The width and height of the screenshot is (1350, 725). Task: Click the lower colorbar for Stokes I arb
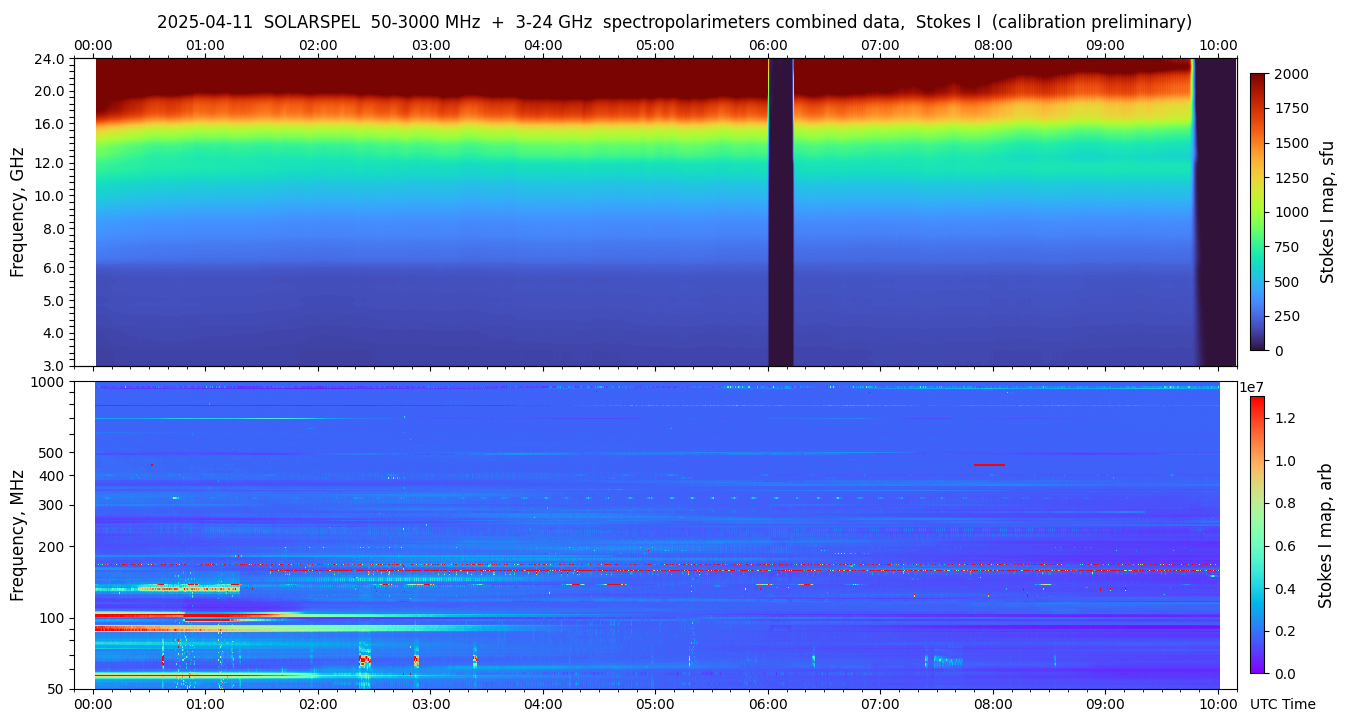(1257, 534)
